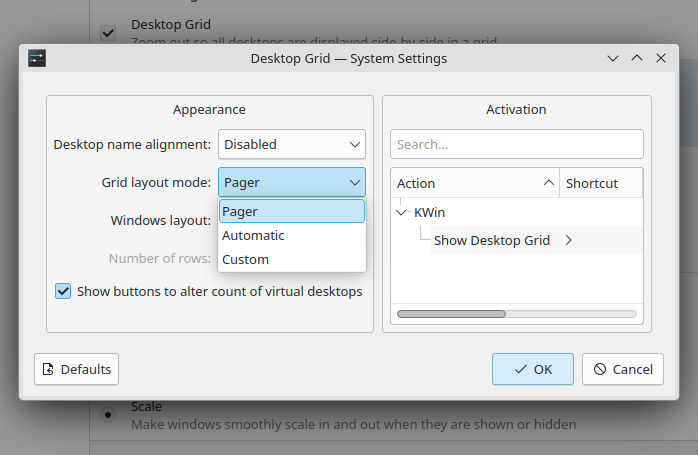
Task: Click the horizontal scrollbar under the action list
Action: coord(516,314)
